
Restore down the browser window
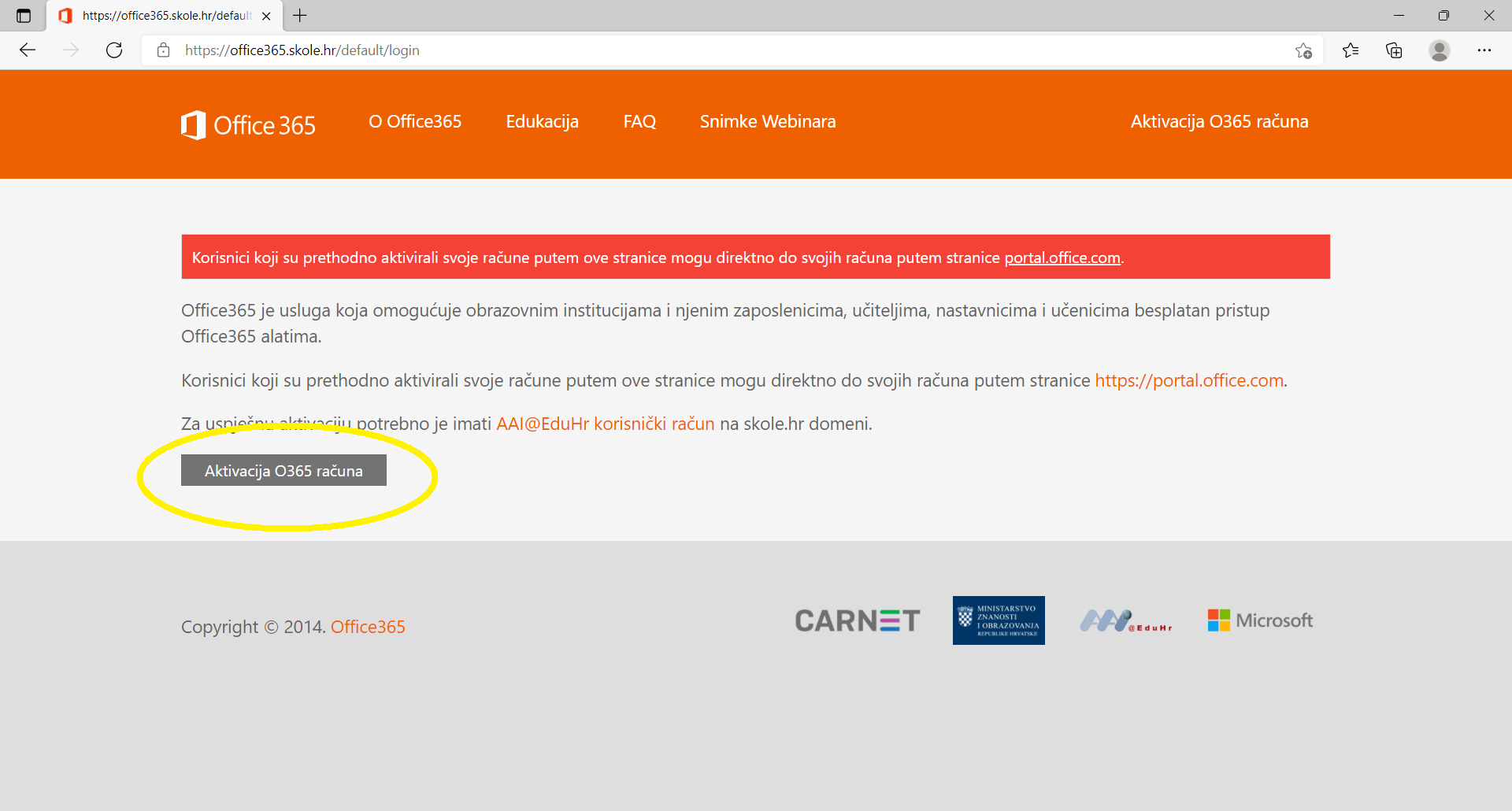click(x=1443, y=15)
